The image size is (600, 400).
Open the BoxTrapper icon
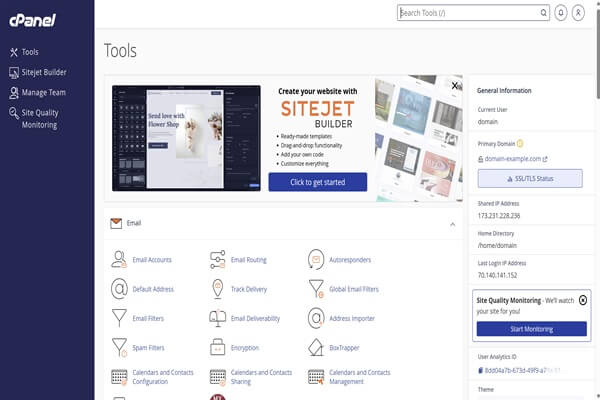tap(316, 347)
